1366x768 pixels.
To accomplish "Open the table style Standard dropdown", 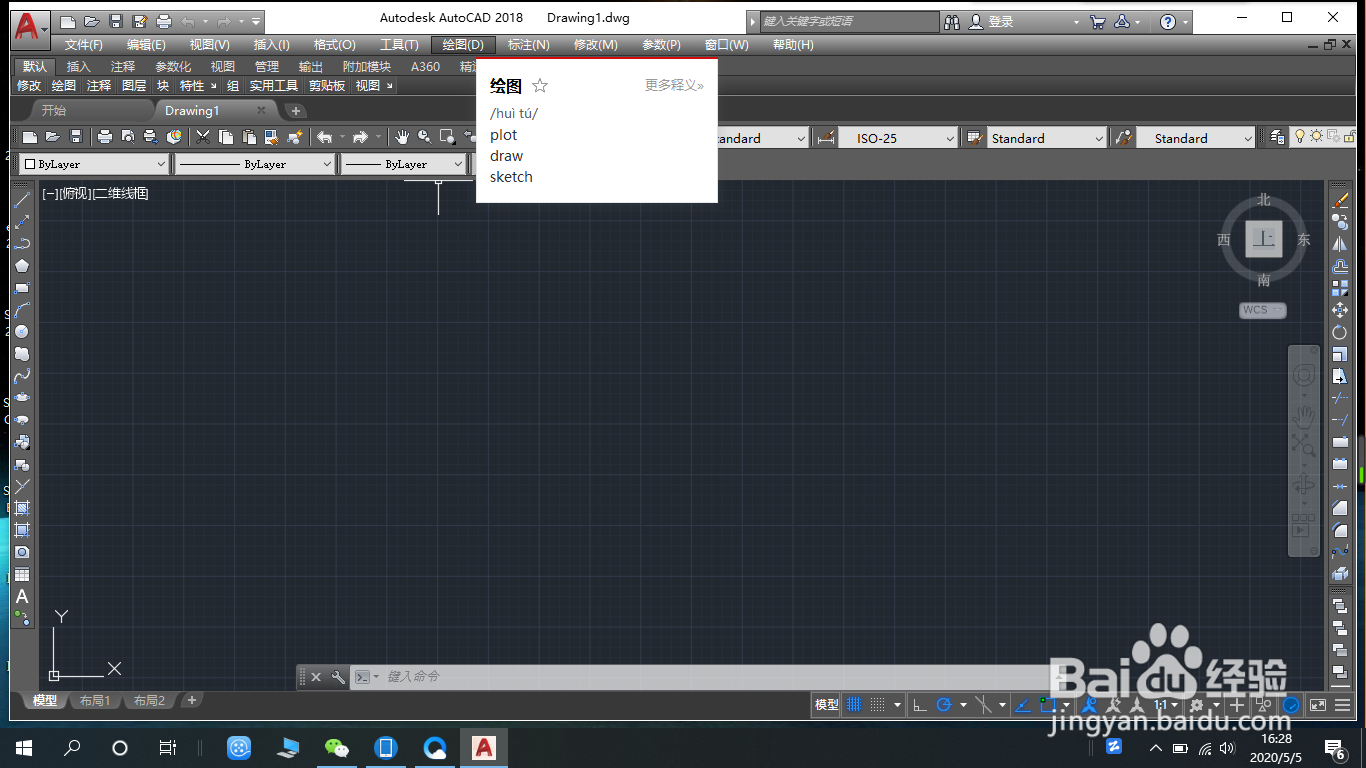I will [x=1046, y=138].
